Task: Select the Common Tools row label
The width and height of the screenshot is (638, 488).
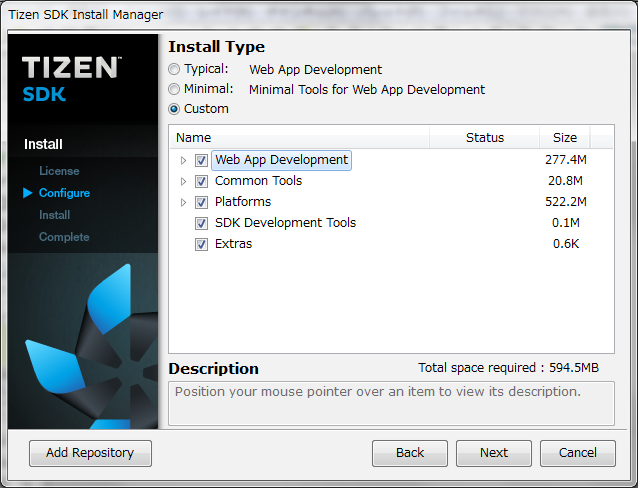Action: (258, 181)
